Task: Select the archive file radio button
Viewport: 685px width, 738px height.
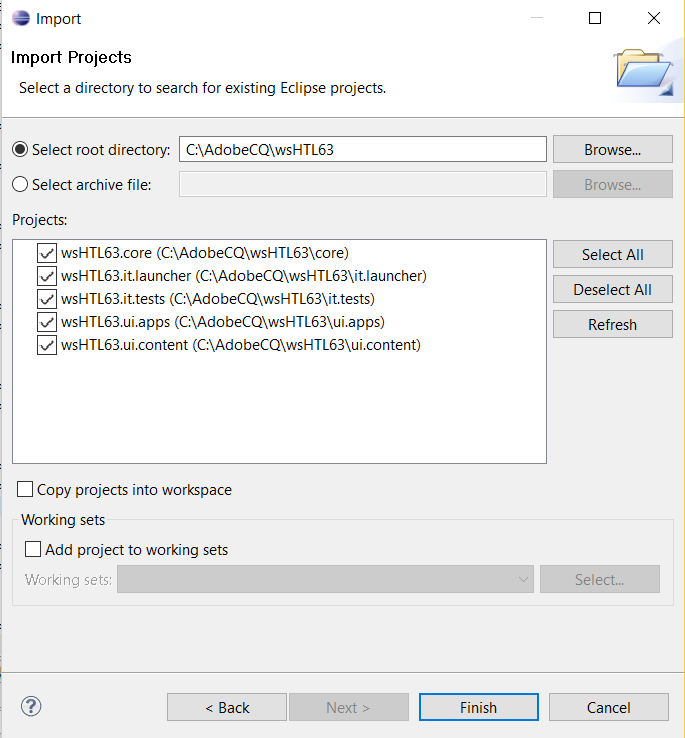Action: click(20, 184)
